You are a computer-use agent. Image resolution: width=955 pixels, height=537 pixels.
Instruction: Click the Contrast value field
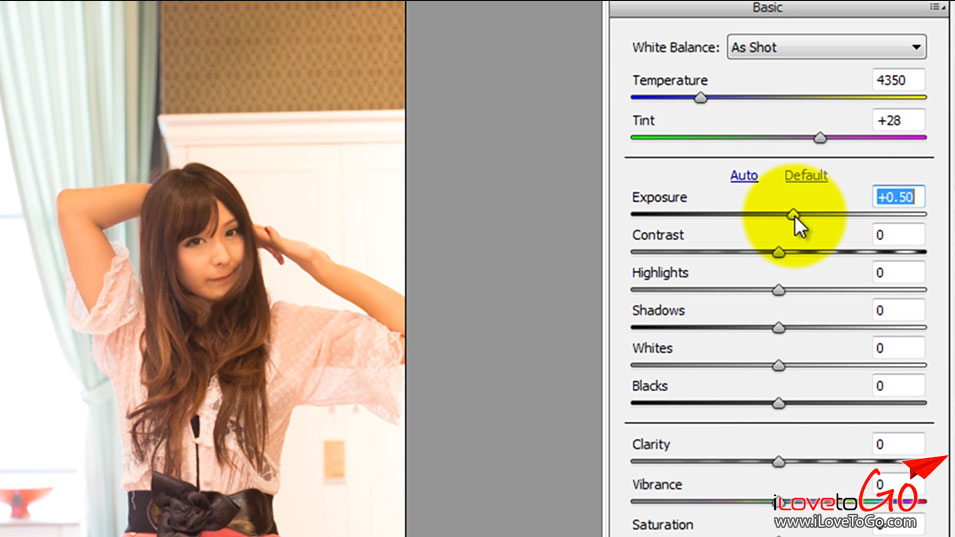coord(898,234)
